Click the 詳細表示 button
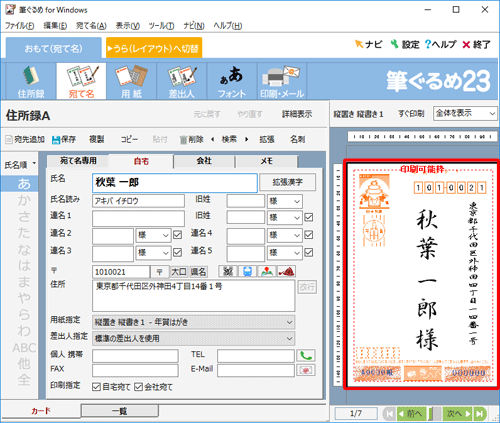 click(x=297, y=114)
